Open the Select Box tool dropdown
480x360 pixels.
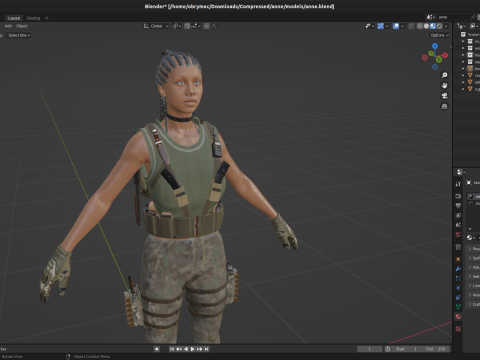[19, 35]
